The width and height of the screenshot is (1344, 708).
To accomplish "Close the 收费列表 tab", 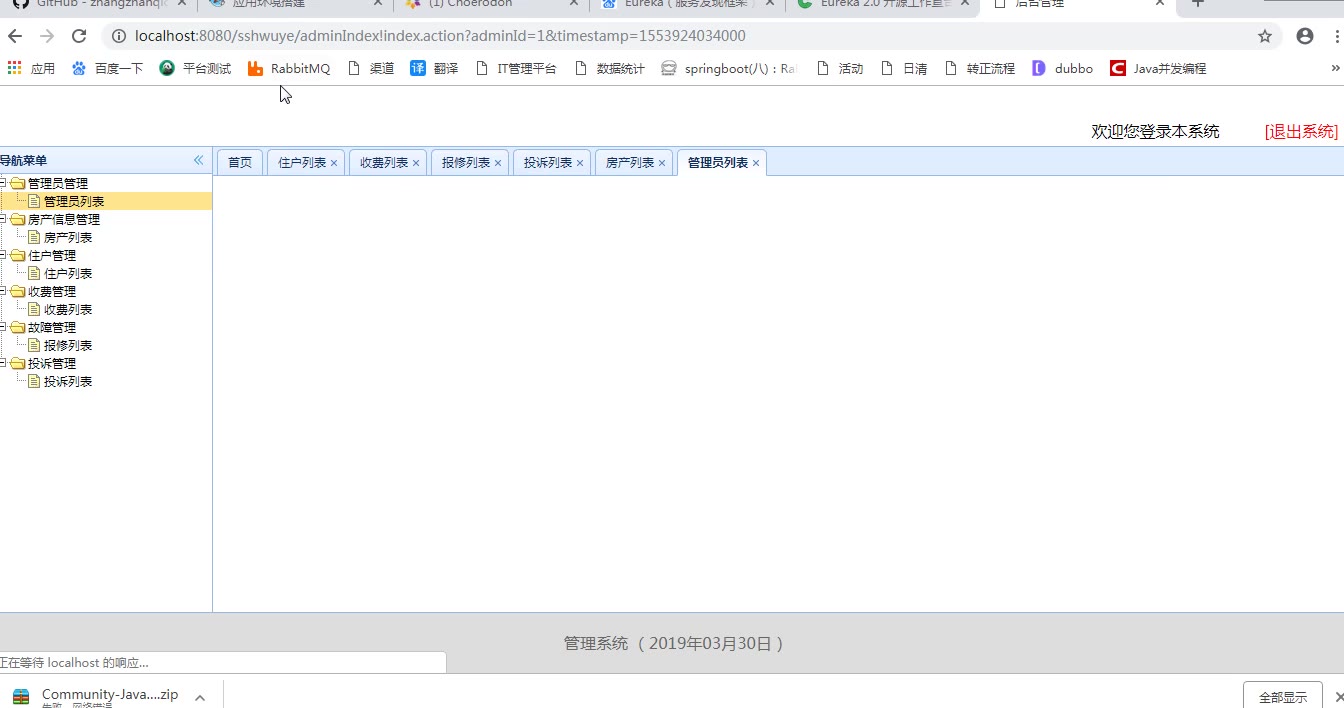I will [416, 163].
